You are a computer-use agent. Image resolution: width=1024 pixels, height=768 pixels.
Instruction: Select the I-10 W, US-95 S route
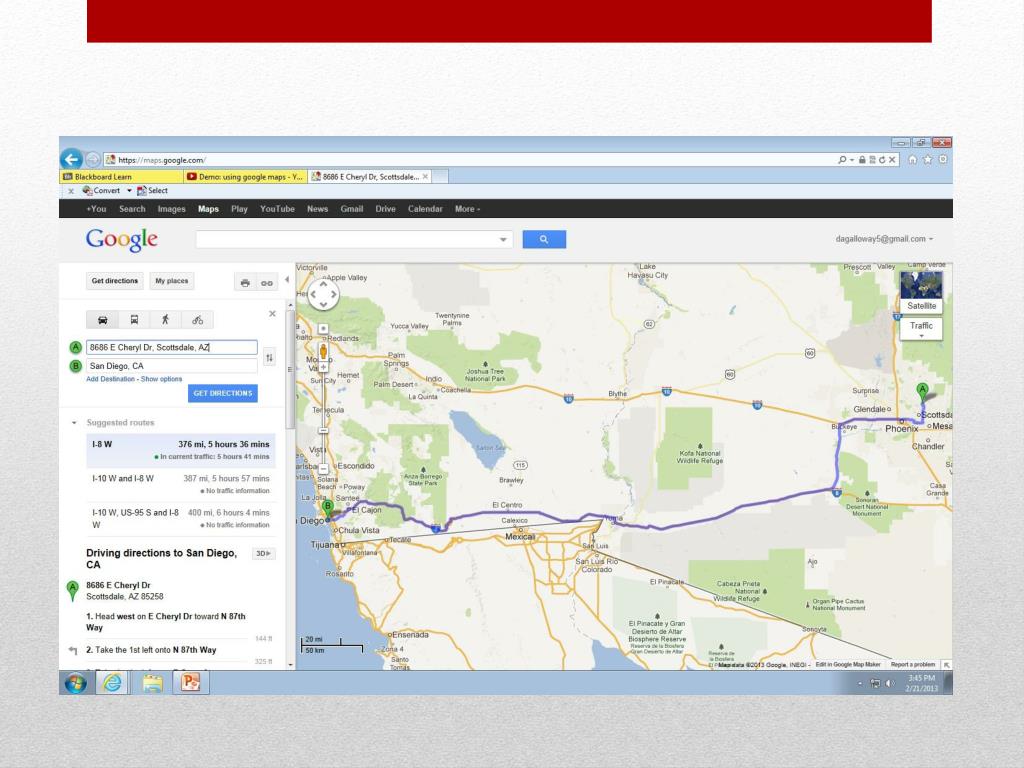point(181,519)
